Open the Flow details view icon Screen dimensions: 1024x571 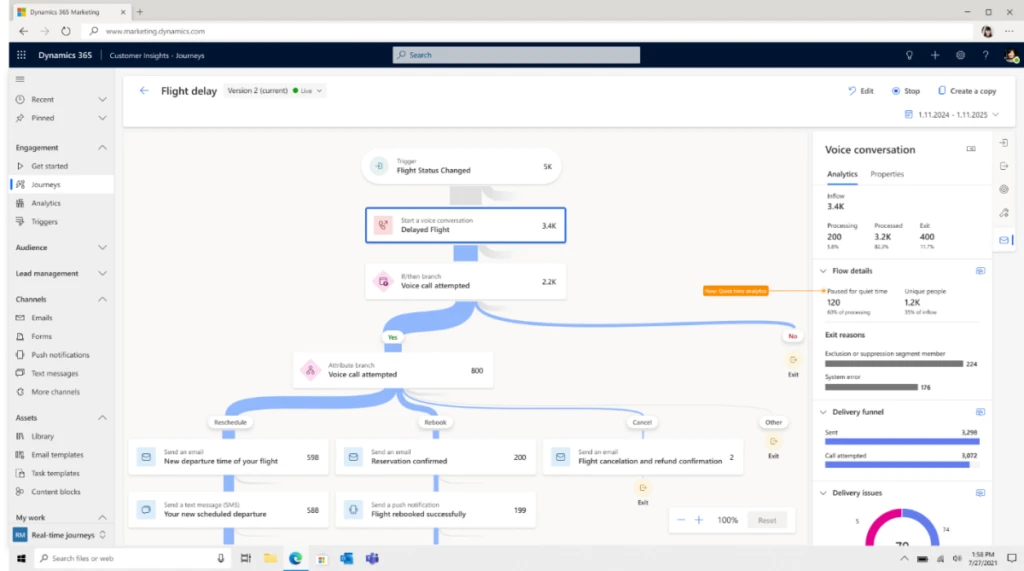pyautogui.click(x=980, y=271)
